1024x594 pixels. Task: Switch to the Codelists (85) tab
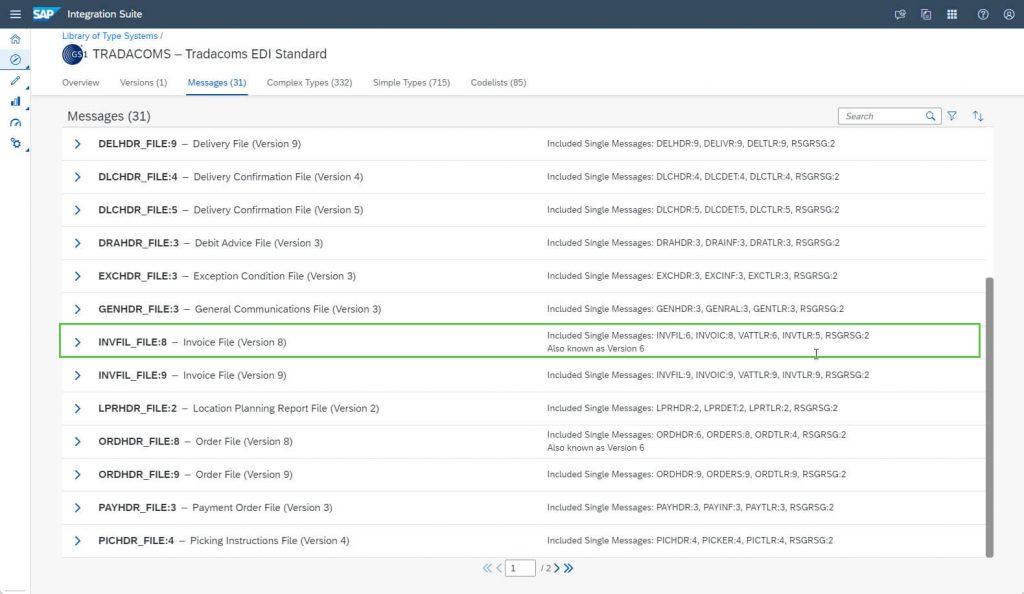tap(498, 82)
